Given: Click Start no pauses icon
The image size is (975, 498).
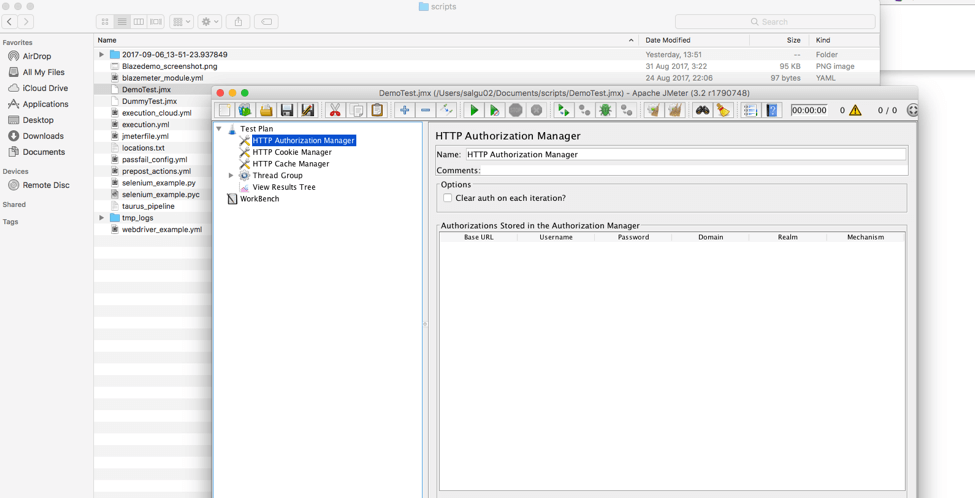Looking at the screenshot, I should (495, 111).
